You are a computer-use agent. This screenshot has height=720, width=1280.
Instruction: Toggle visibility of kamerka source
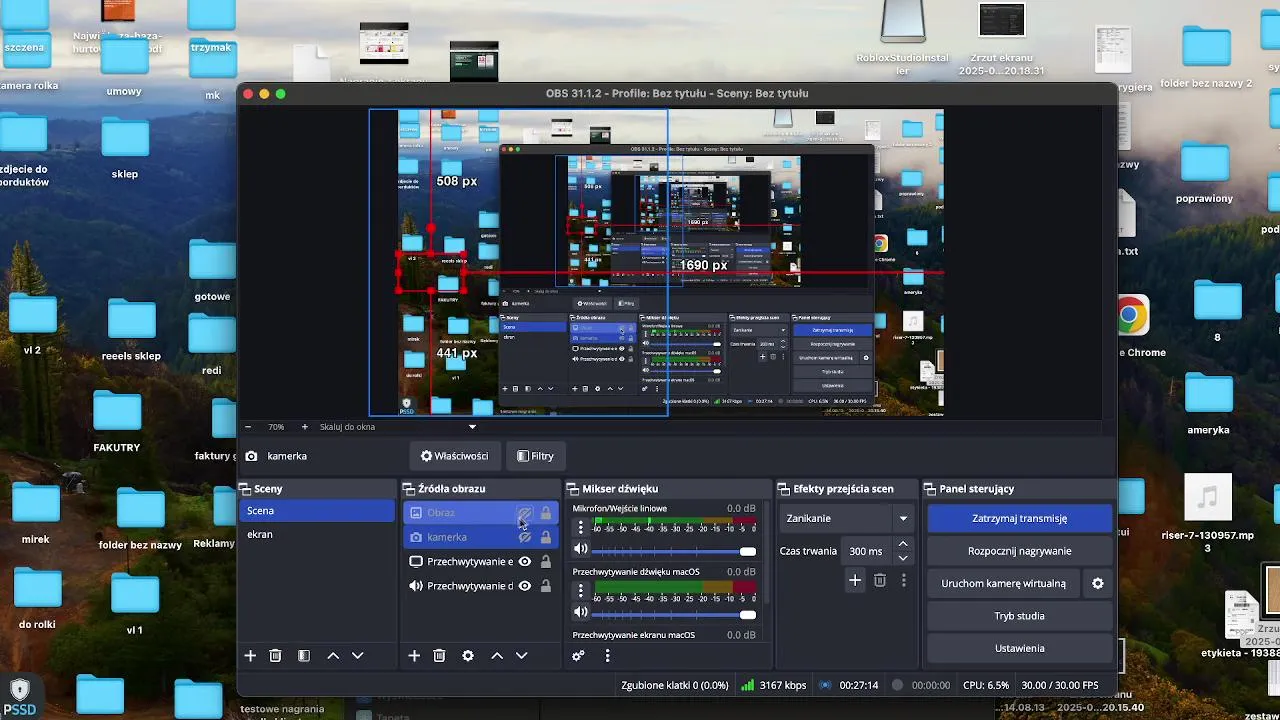click(x=524, y=537)
